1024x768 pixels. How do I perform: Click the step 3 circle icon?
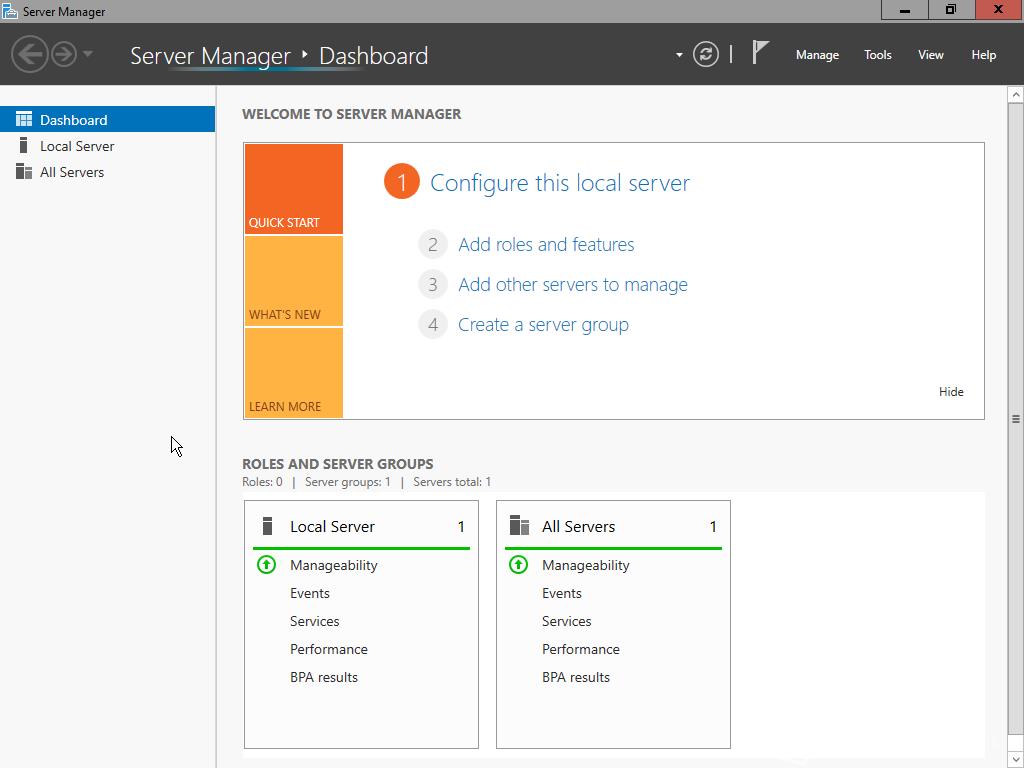click(x=432, y=285)
